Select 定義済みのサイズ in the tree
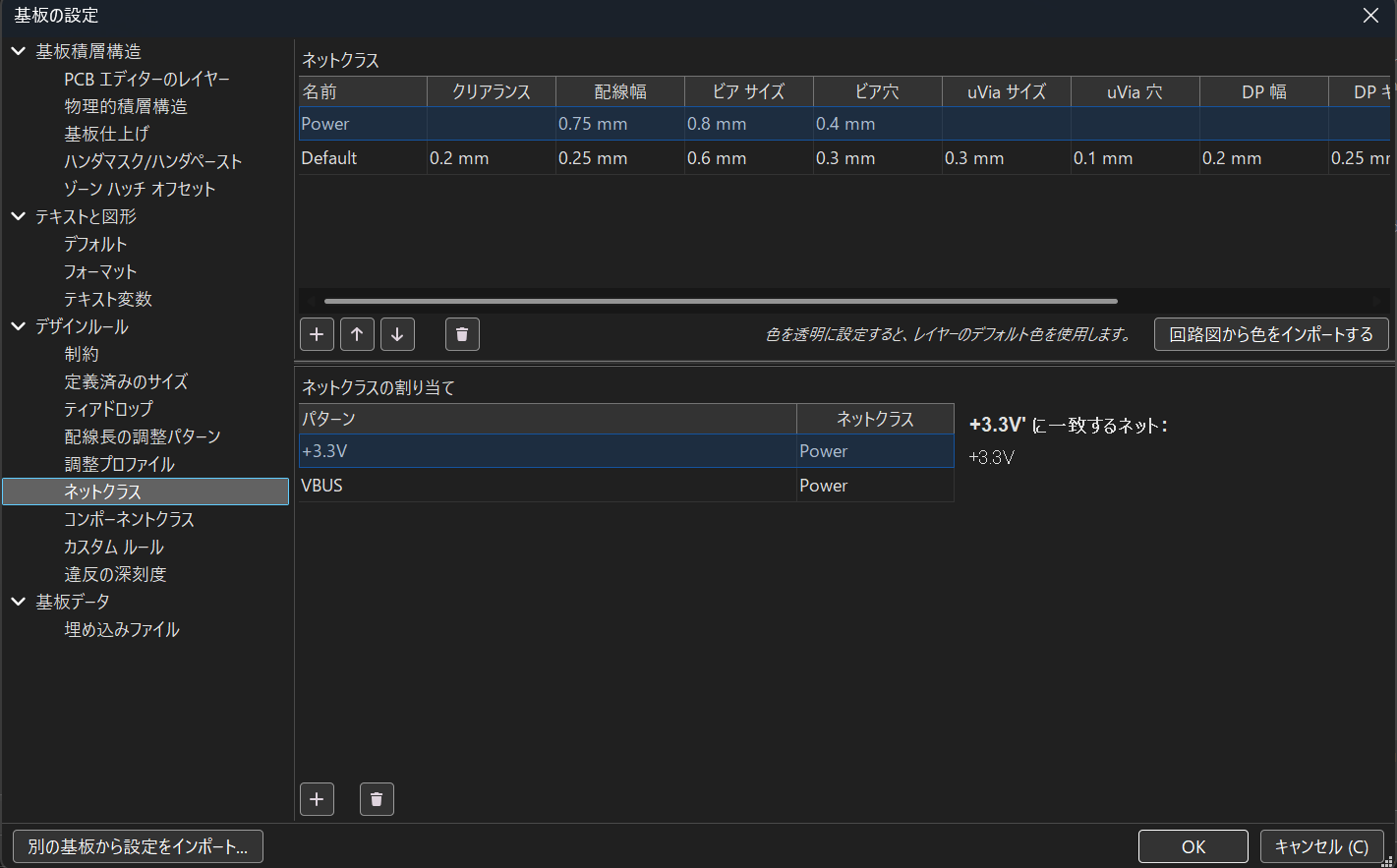 point(126,381)
